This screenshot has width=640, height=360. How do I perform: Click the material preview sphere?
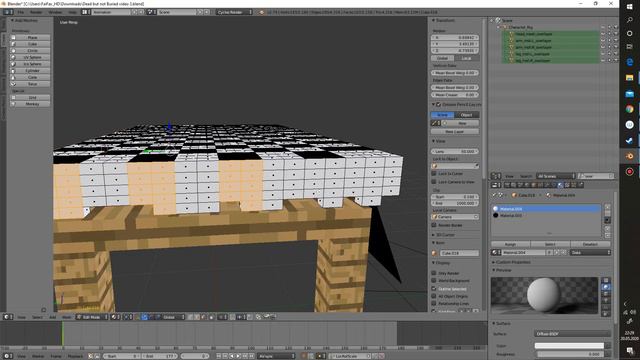point(543,294)
